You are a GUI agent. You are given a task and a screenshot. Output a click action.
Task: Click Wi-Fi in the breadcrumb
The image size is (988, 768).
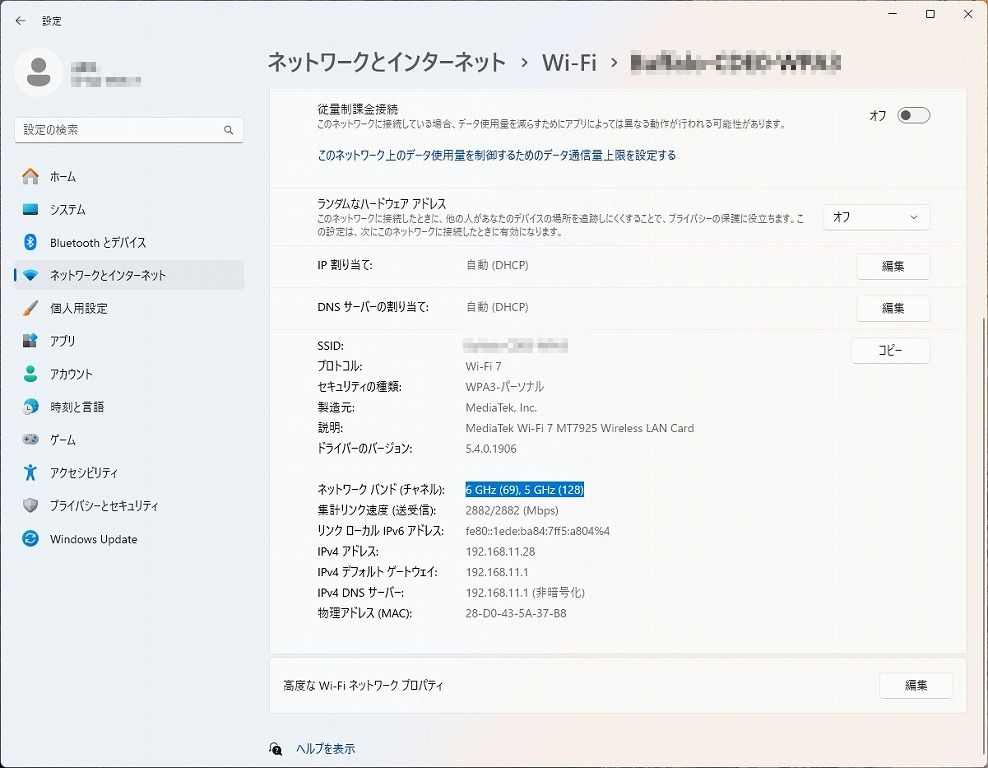click(x=569, y=62)
